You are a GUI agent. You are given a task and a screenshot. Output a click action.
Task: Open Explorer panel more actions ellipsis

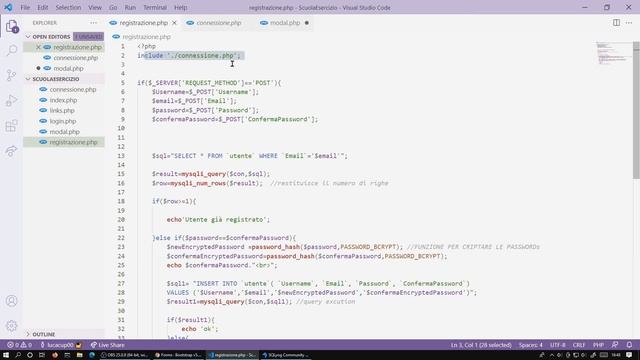(94, 23)
